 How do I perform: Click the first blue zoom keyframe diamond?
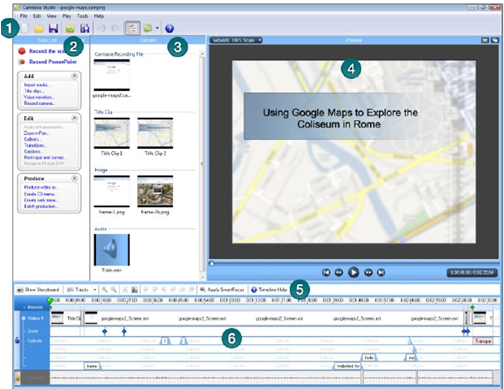pos(105,331)
